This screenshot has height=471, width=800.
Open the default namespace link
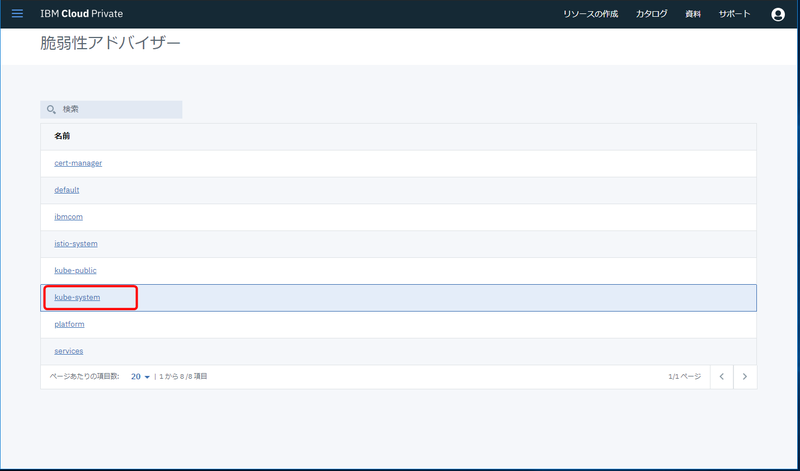click(x=67, y=190)
